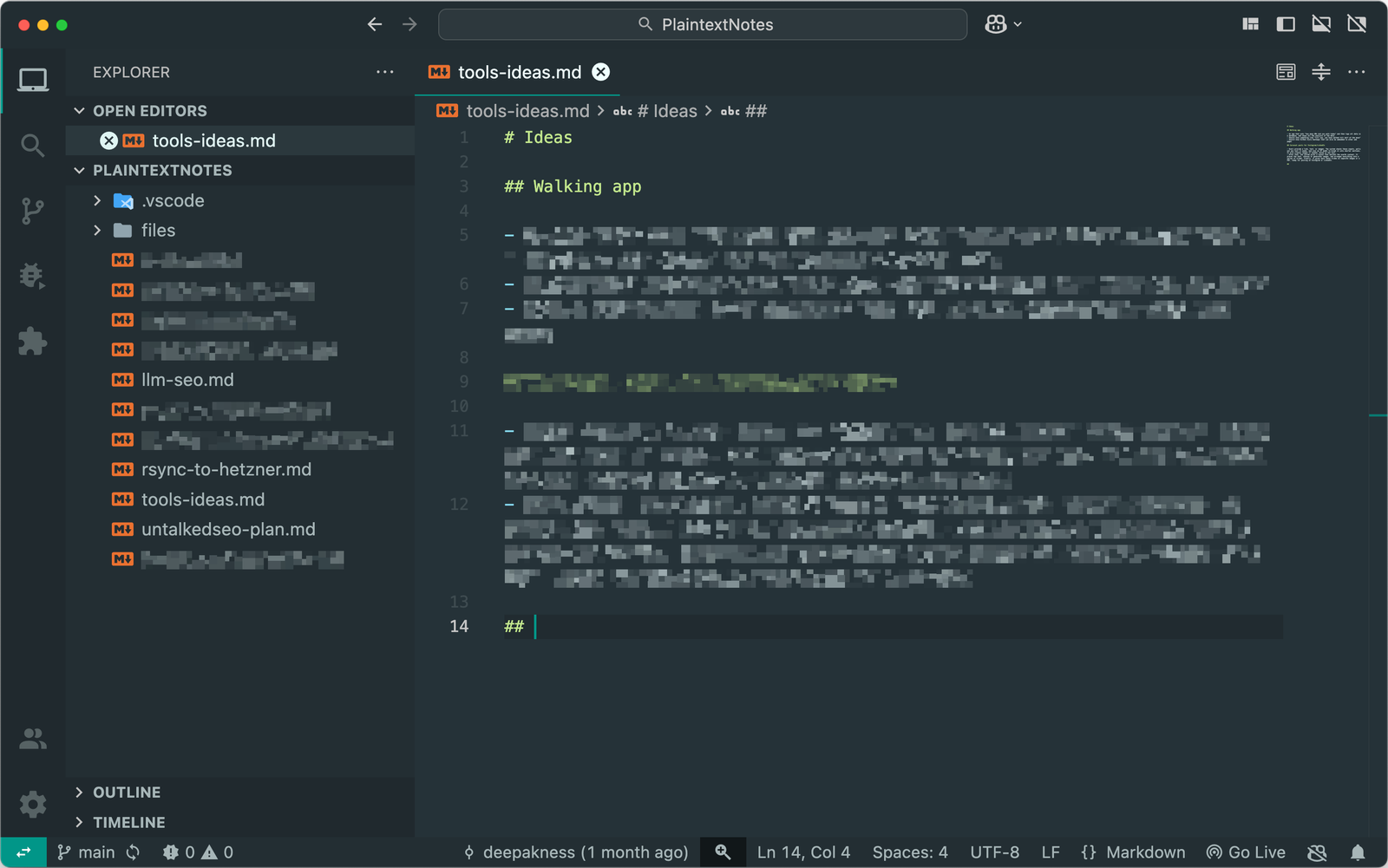Click Go Live in the status bar
This screenshot has height=868, width=1388.
pos(1247,852)
